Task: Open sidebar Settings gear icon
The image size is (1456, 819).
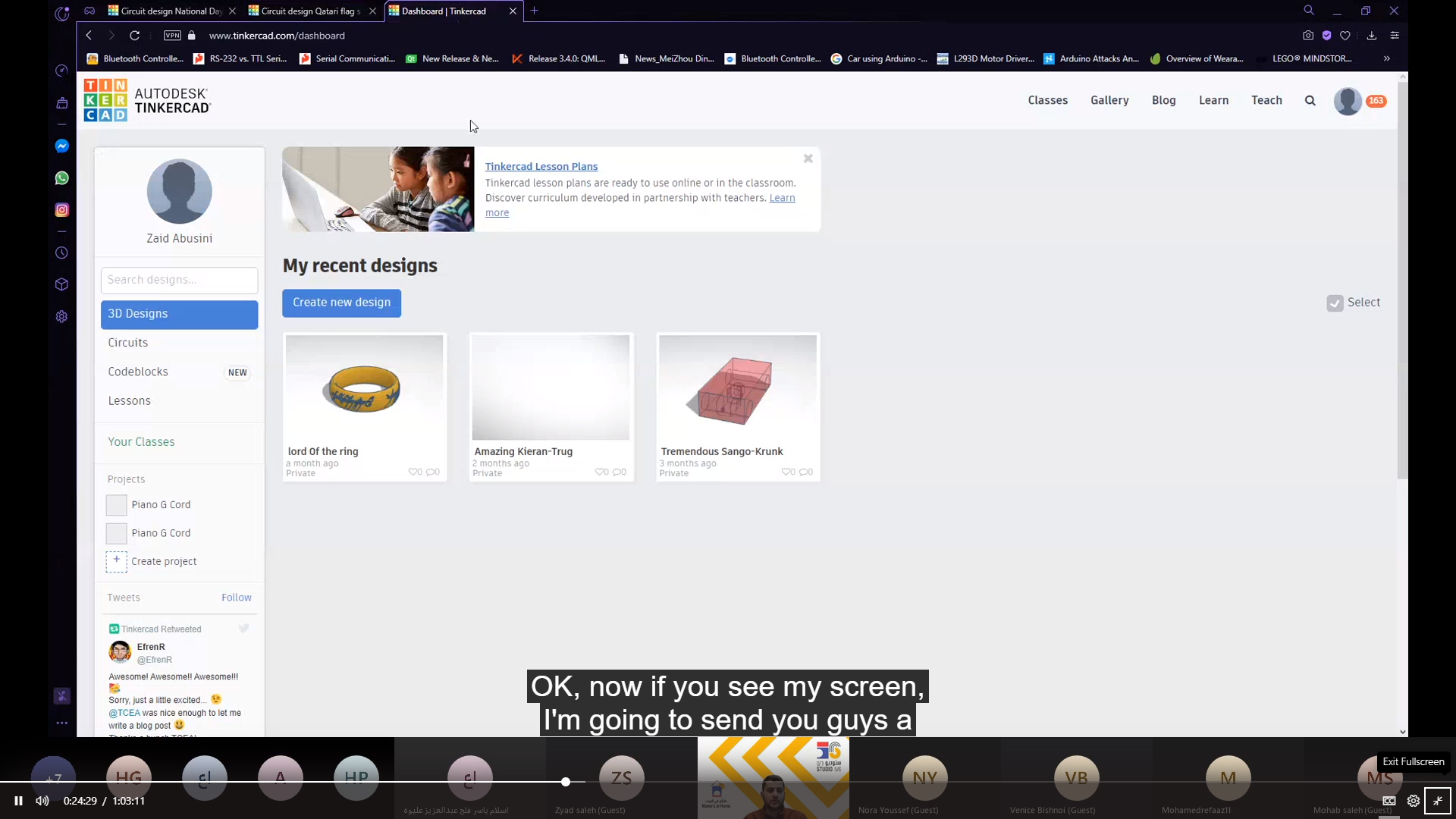Action: tap(62, 316)
